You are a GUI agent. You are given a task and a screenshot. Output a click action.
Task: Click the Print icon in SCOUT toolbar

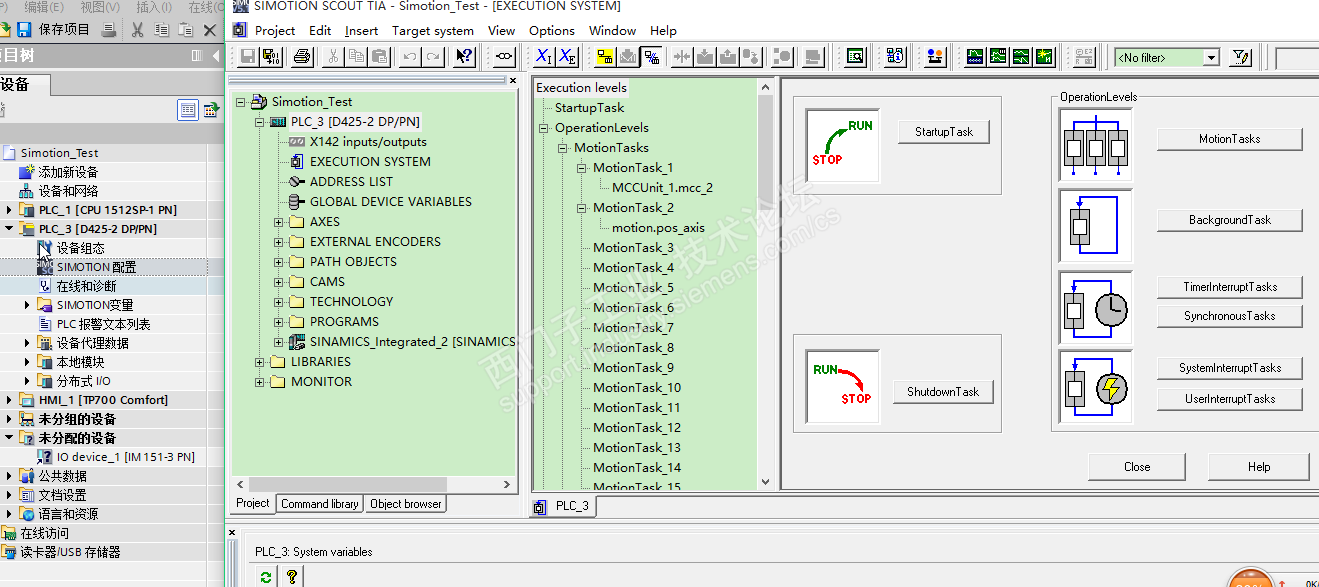click(x=302, y=57)
